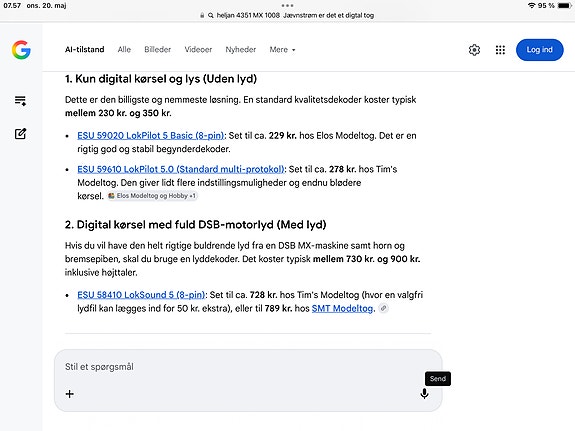Switch to the Videoer tab
The image size is (575, 431).
pyautogui.click(x=198, y=50)
